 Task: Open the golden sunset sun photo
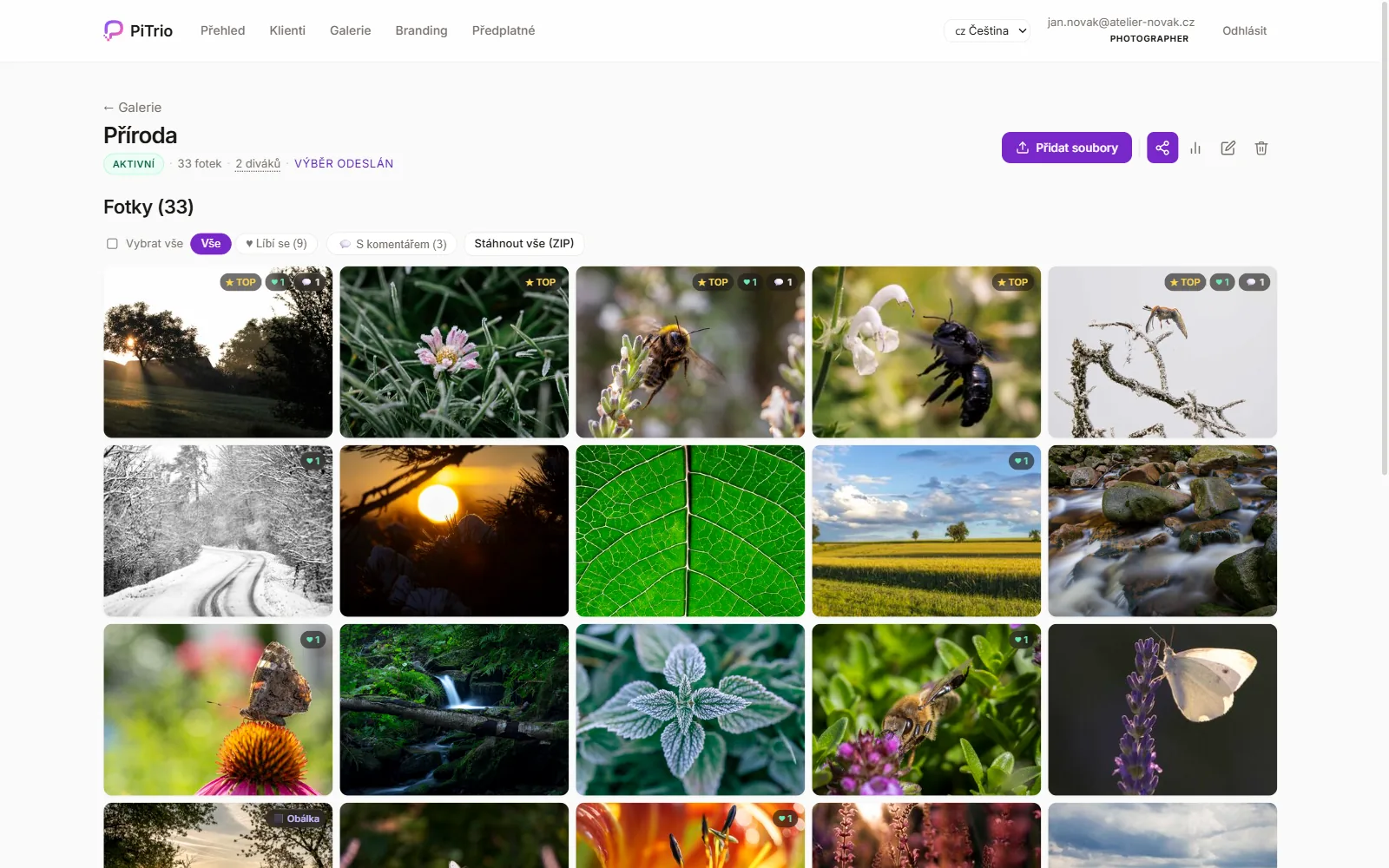tap(454, 531)
